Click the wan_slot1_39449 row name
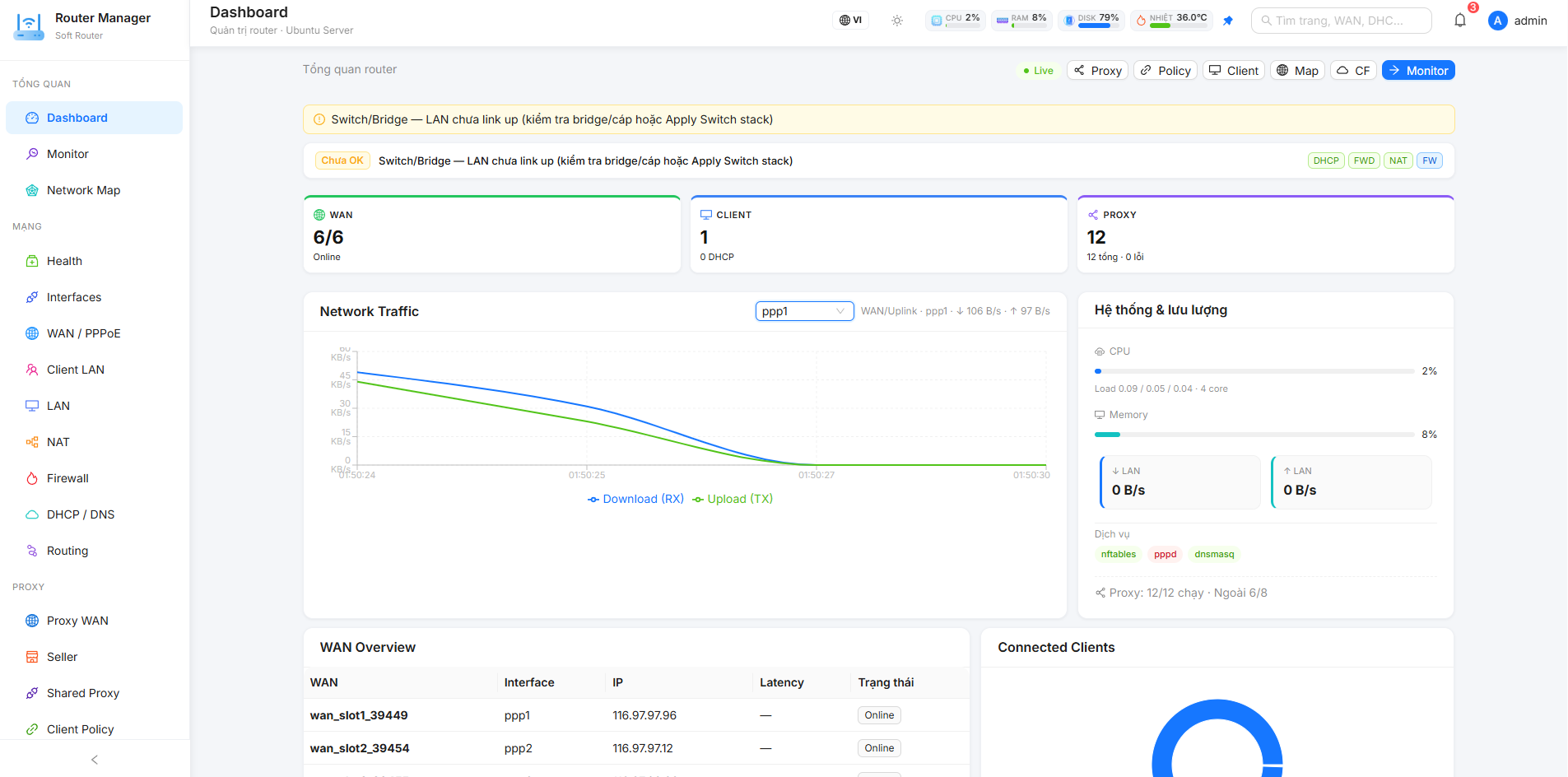The image size is (1568, 777). click(x=359, y=715)
